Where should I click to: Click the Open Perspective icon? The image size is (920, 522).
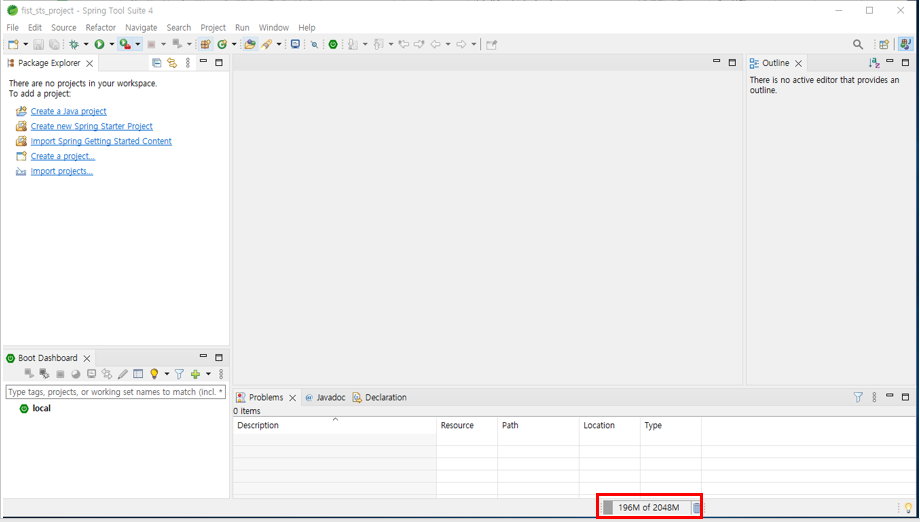tap(884, 44)
